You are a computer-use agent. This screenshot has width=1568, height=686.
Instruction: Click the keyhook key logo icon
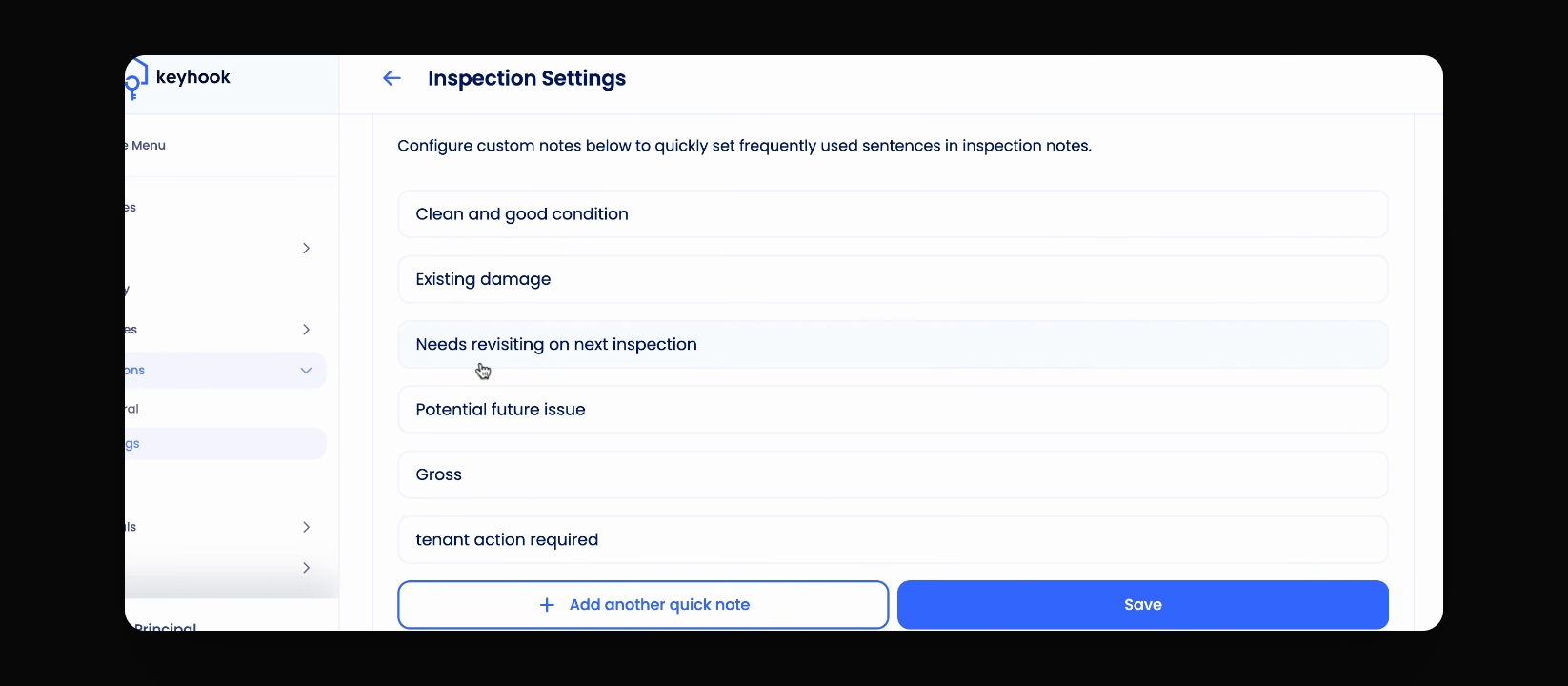click(136, 79)
